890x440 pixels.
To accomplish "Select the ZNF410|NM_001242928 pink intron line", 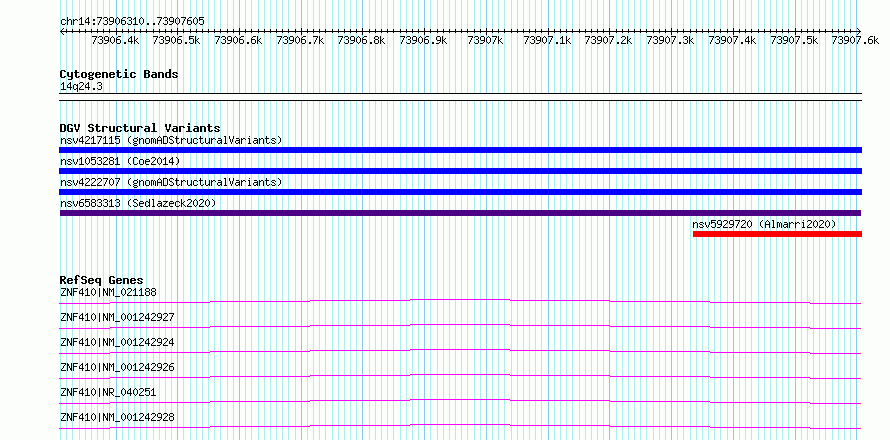I will click(460, 426).
